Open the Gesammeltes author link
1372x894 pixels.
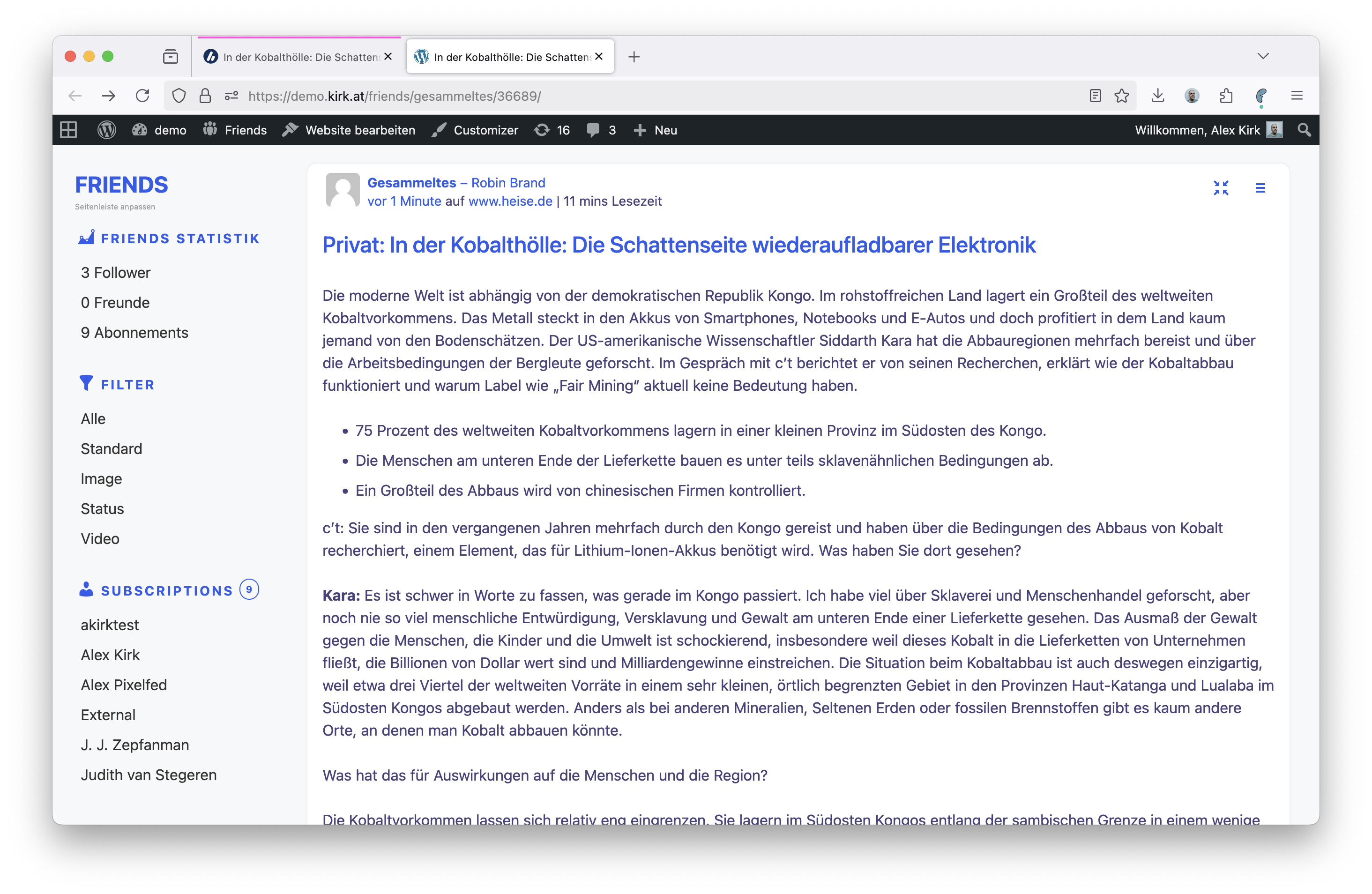[411, 183]
